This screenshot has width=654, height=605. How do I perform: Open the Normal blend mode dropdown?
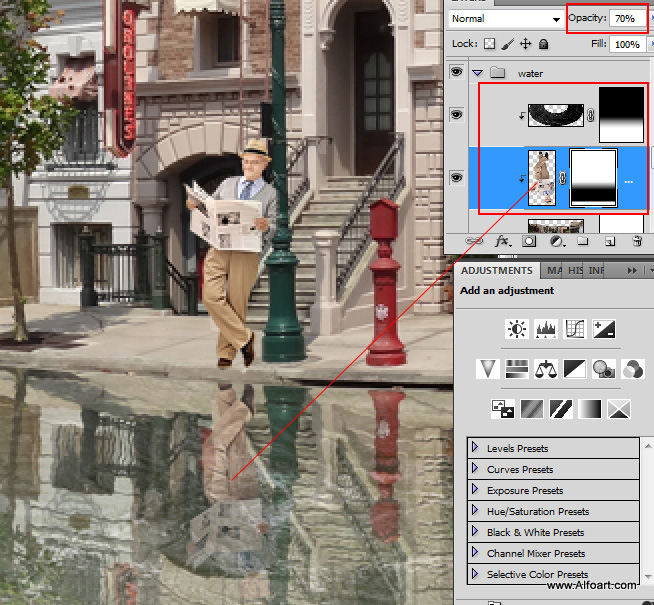[505, 19]
